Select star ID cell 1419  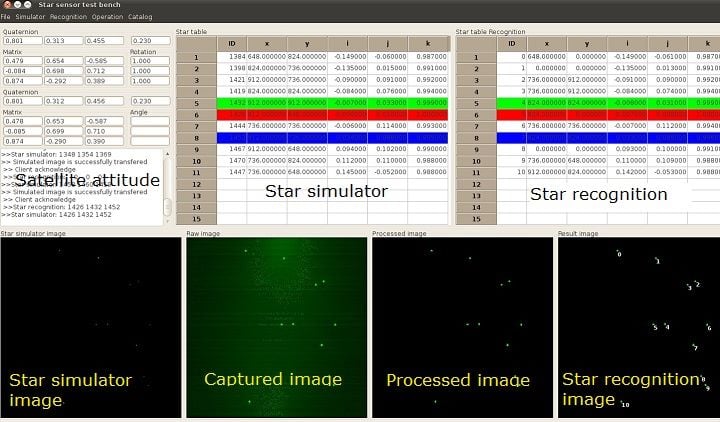click(x=232, y=91)
